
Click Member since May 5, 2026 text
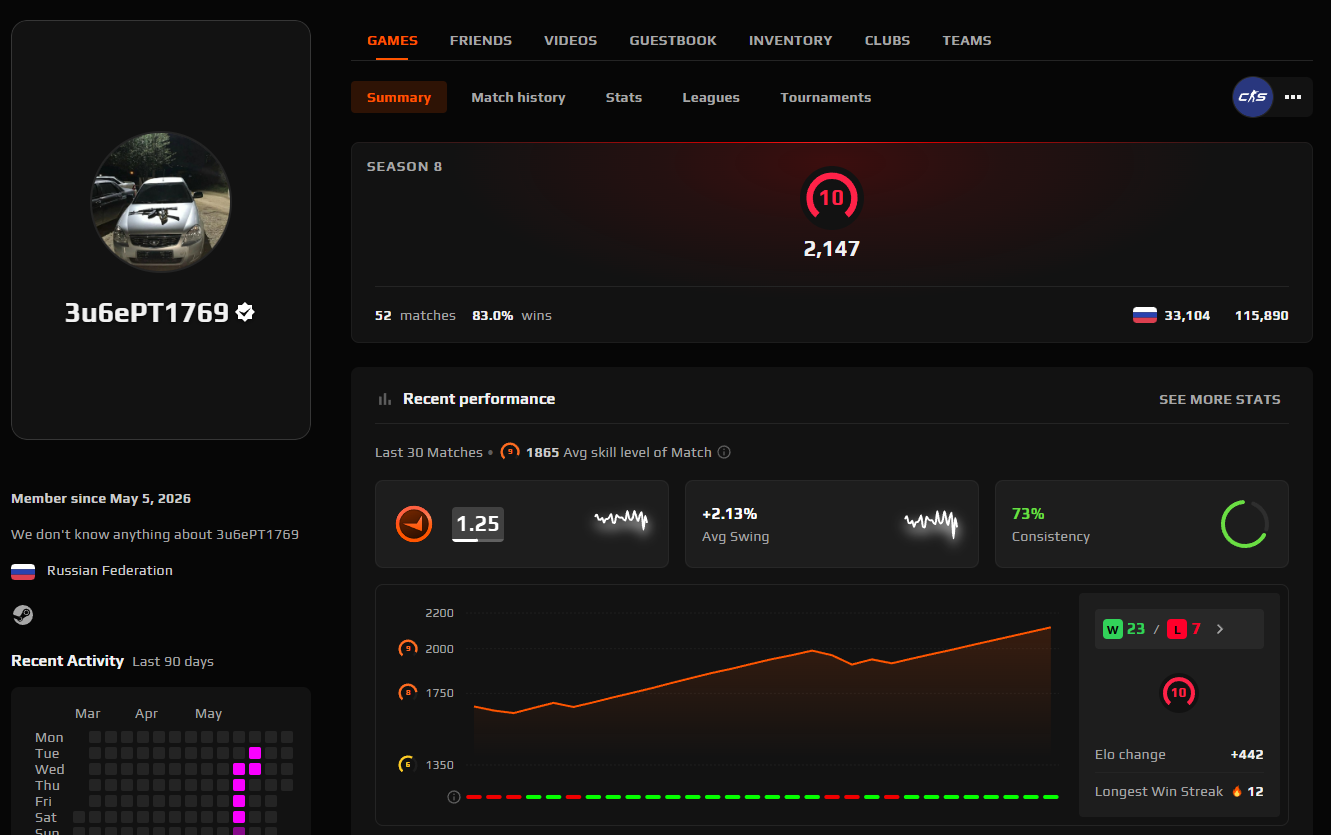101,498
